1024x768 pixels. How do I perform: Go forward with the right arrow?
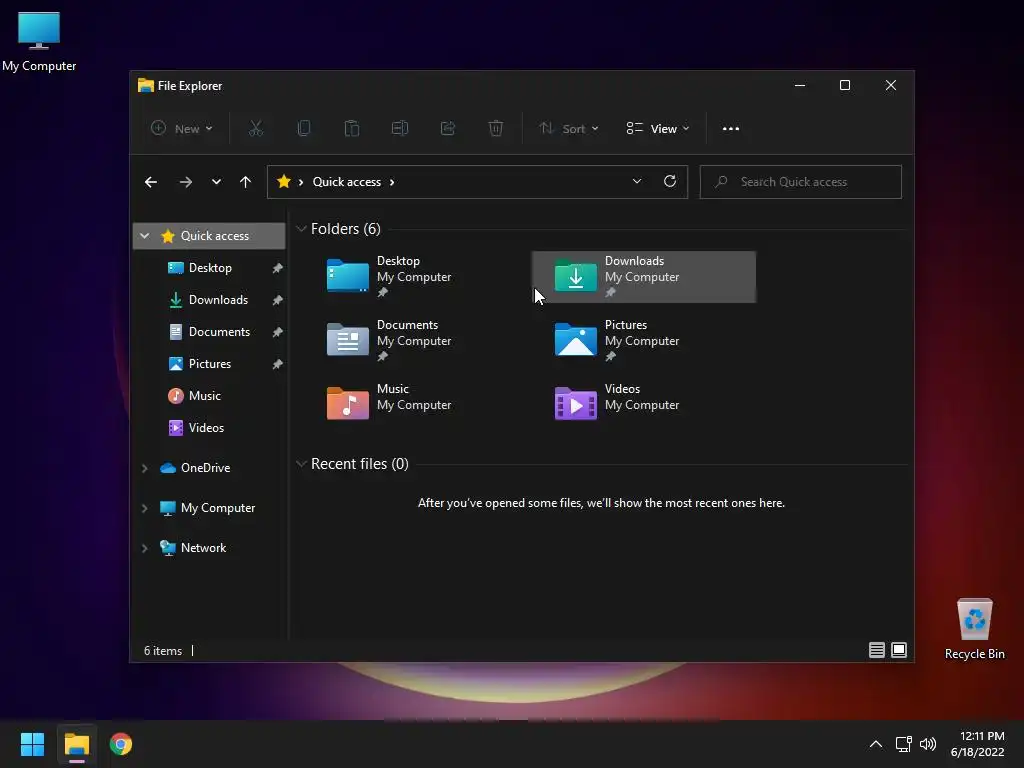[185, 182]
